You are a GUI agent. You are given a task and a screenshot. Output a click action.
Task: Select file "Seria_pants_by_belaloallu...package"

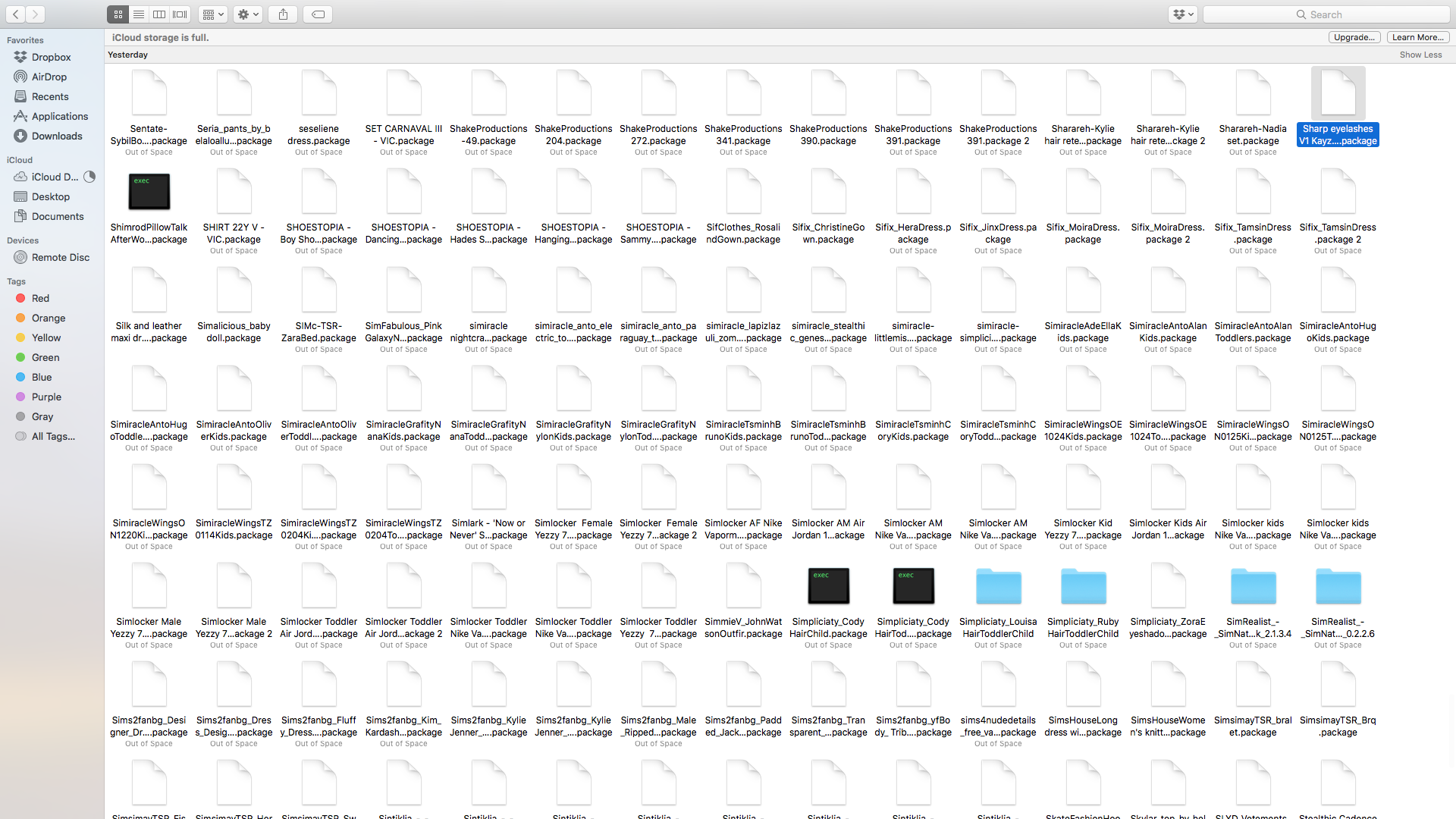pos(234,93)
